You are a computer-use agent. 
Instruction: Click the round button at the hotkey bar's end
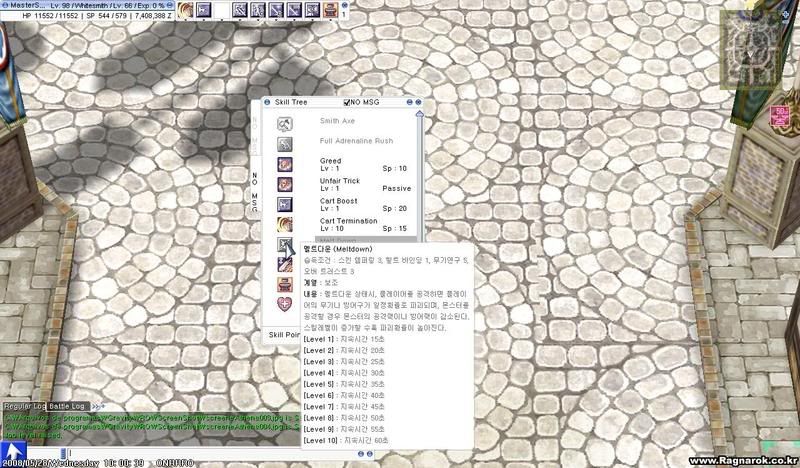point(344,5)
